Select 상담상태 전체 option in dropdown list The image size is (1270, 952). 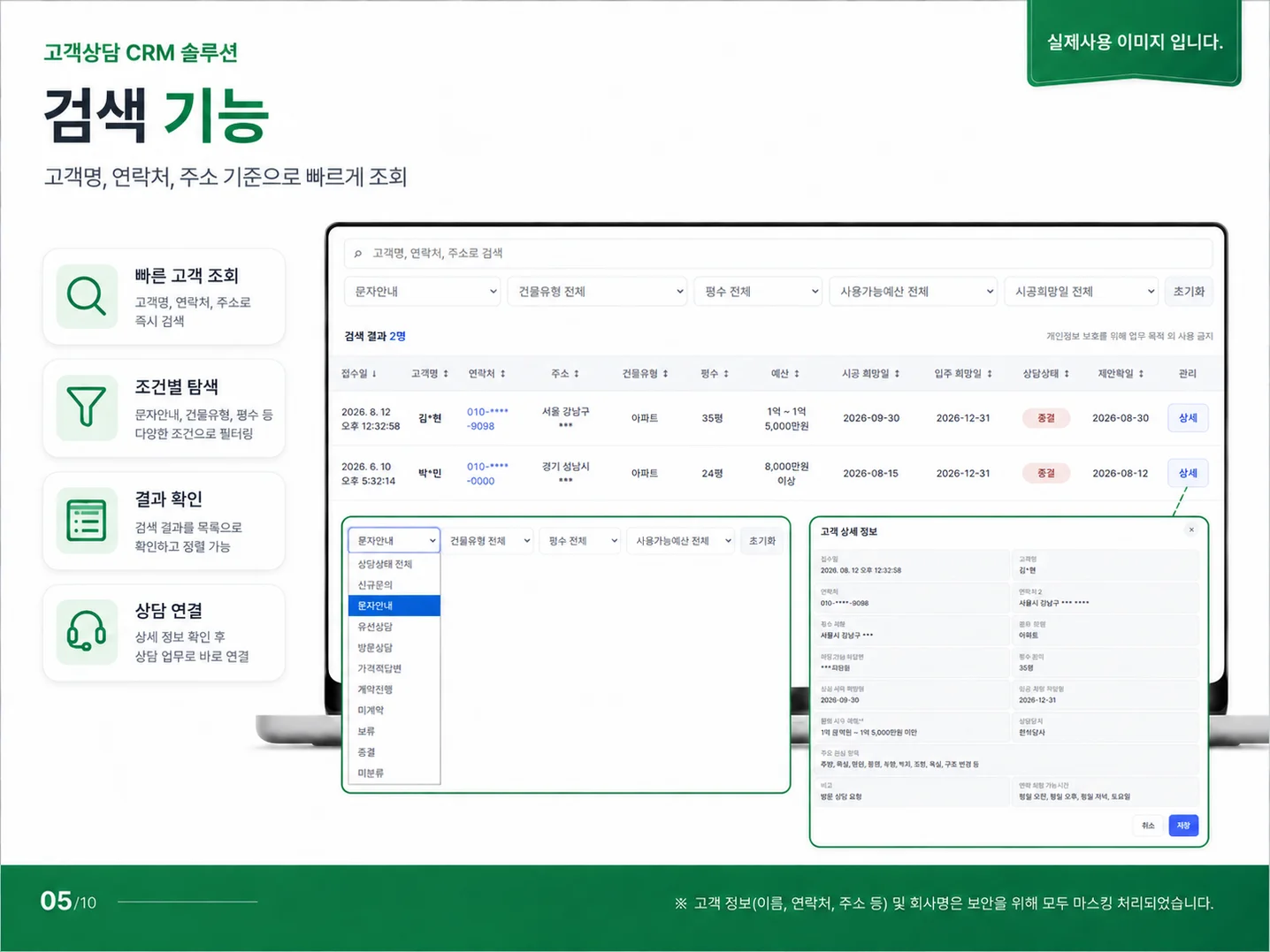coord(394,564)
